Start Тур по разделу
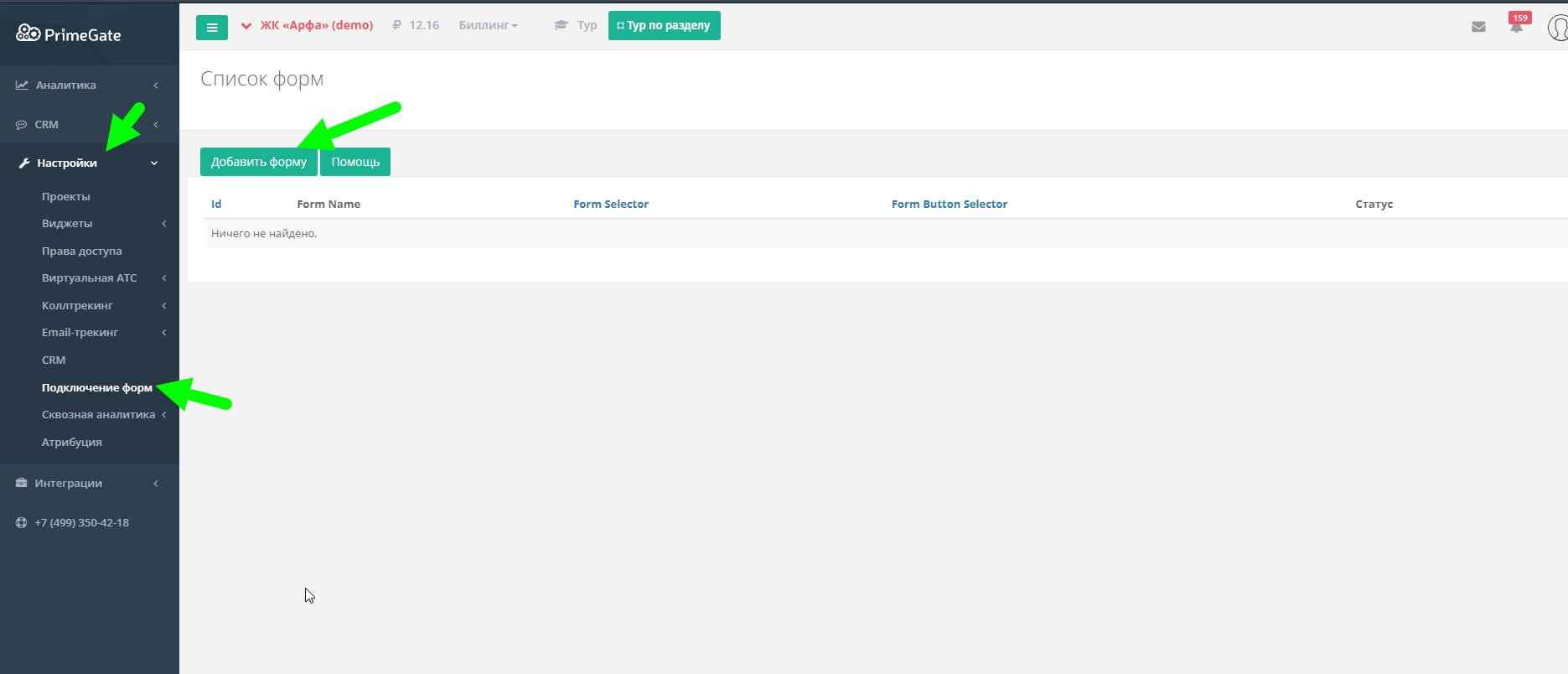 tap(665, 25)
